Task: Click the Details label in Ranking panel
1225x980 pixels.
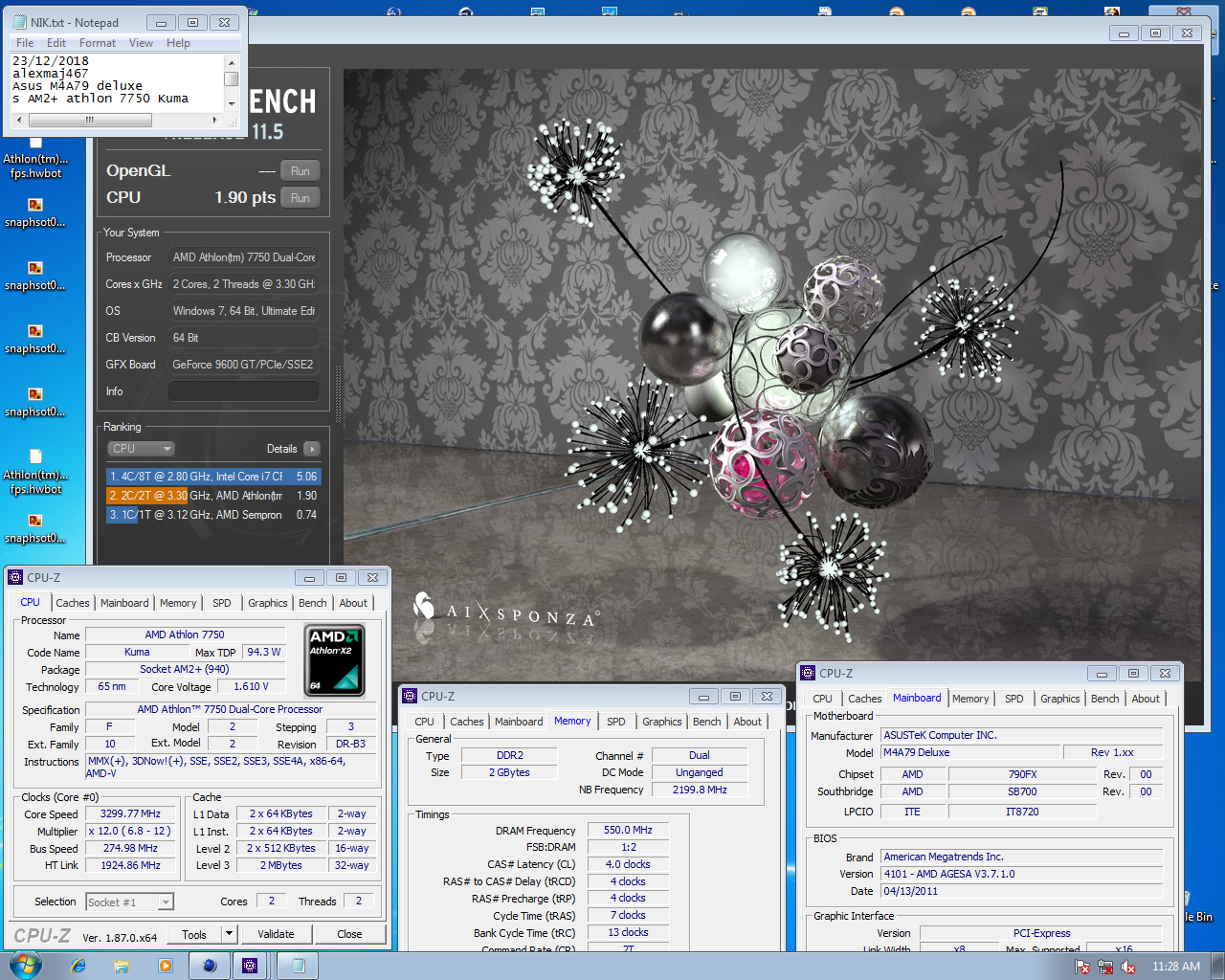Action: click(x=281, y=449)
